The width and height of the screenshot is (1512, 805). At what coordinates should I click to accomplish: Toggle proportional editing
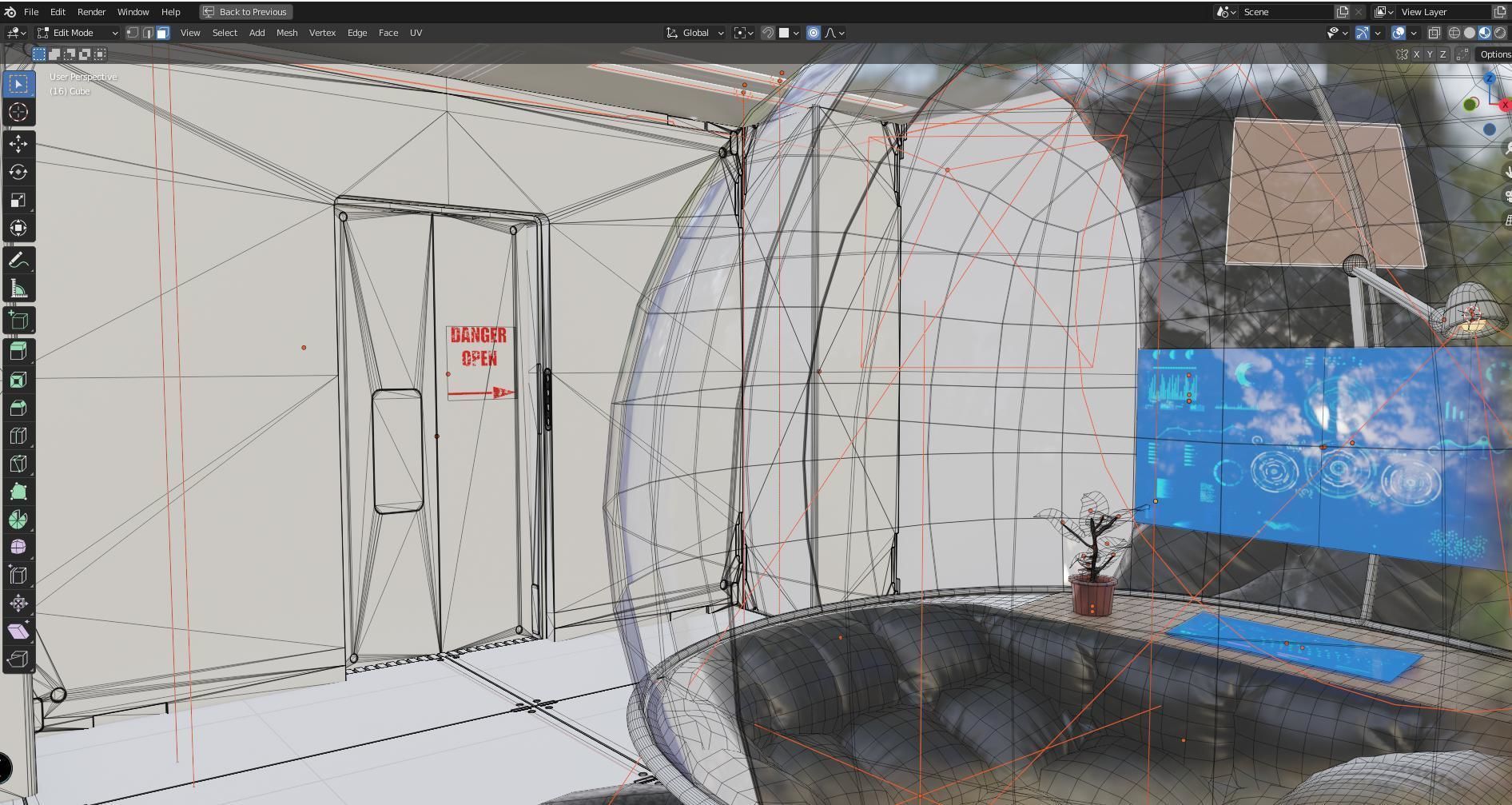pyautogui.click(x=813, y=33)
